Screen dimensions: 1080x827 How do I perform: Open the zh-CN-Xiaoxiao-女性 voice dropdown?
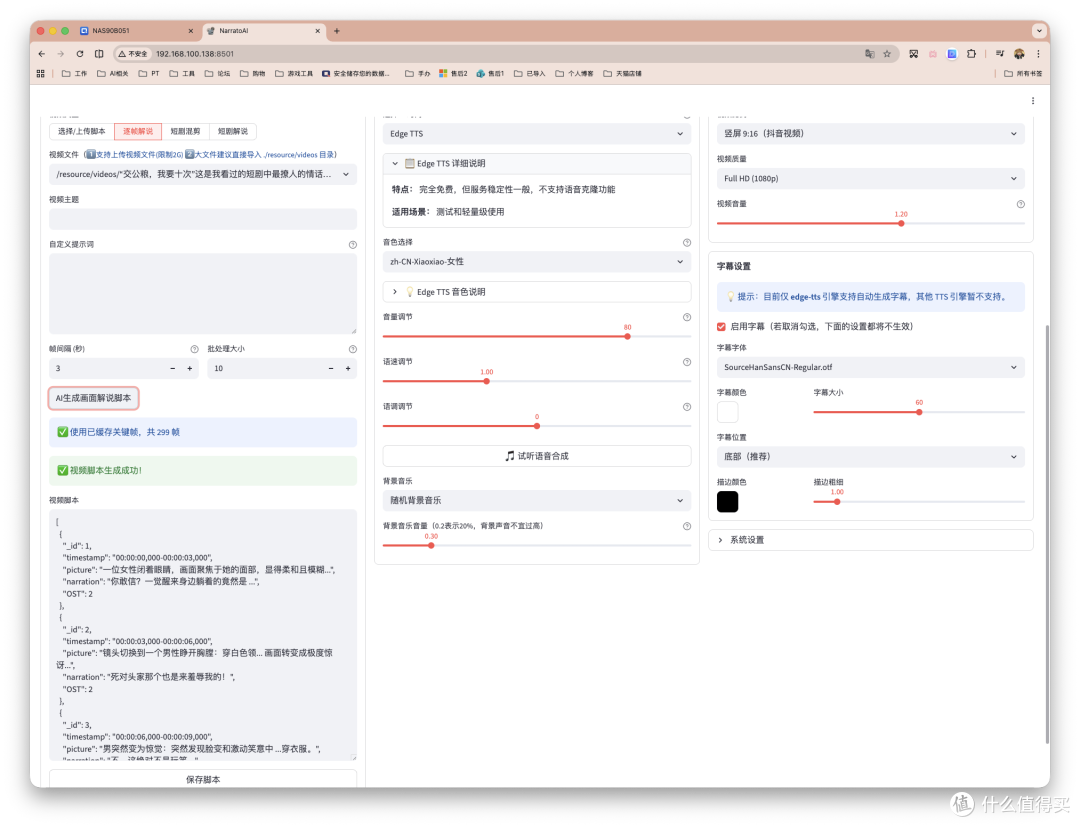(537, 262)
